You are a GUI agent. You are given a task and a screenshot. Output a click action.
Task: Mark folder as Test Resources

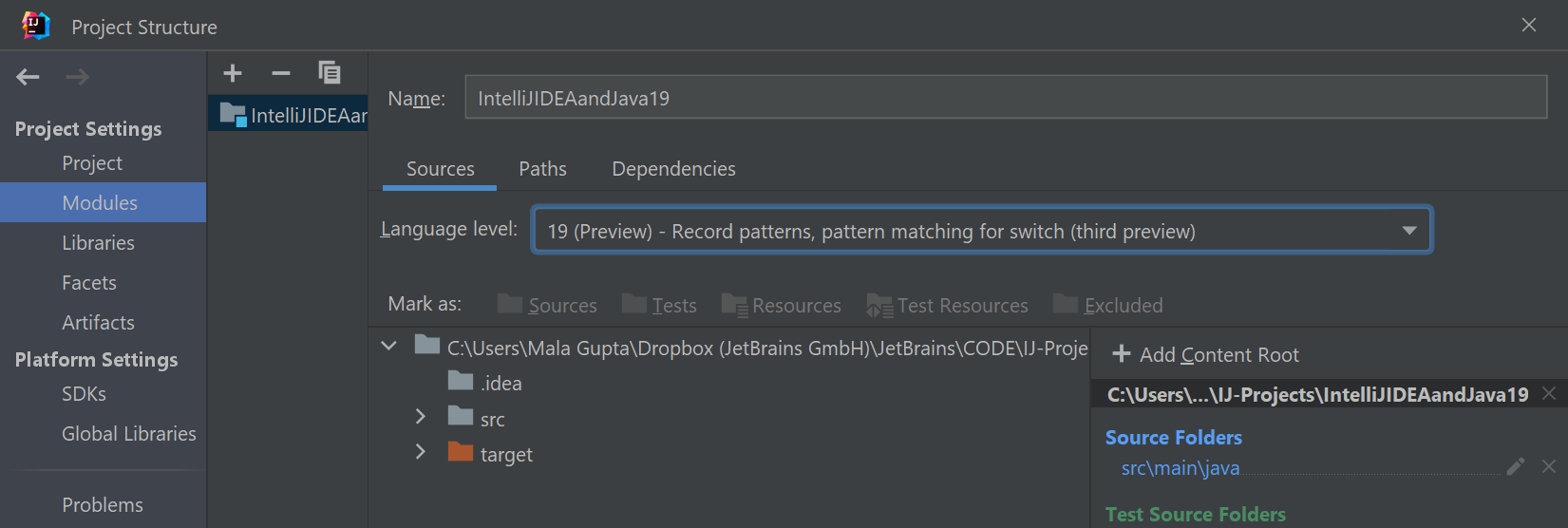[x=947, y=305]
